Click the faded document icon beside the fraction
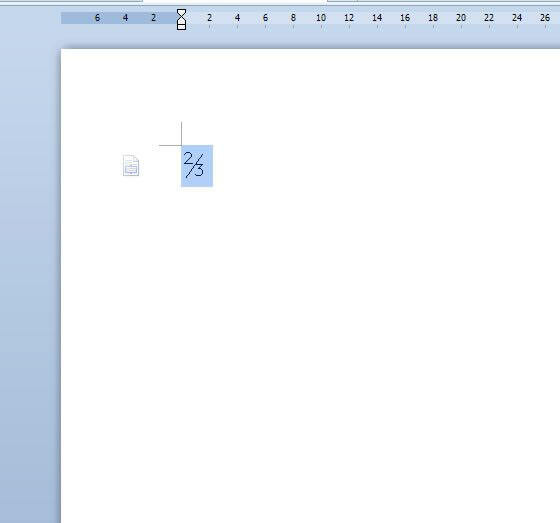Viewport: 560px width, 523px height. coord(131,165)
